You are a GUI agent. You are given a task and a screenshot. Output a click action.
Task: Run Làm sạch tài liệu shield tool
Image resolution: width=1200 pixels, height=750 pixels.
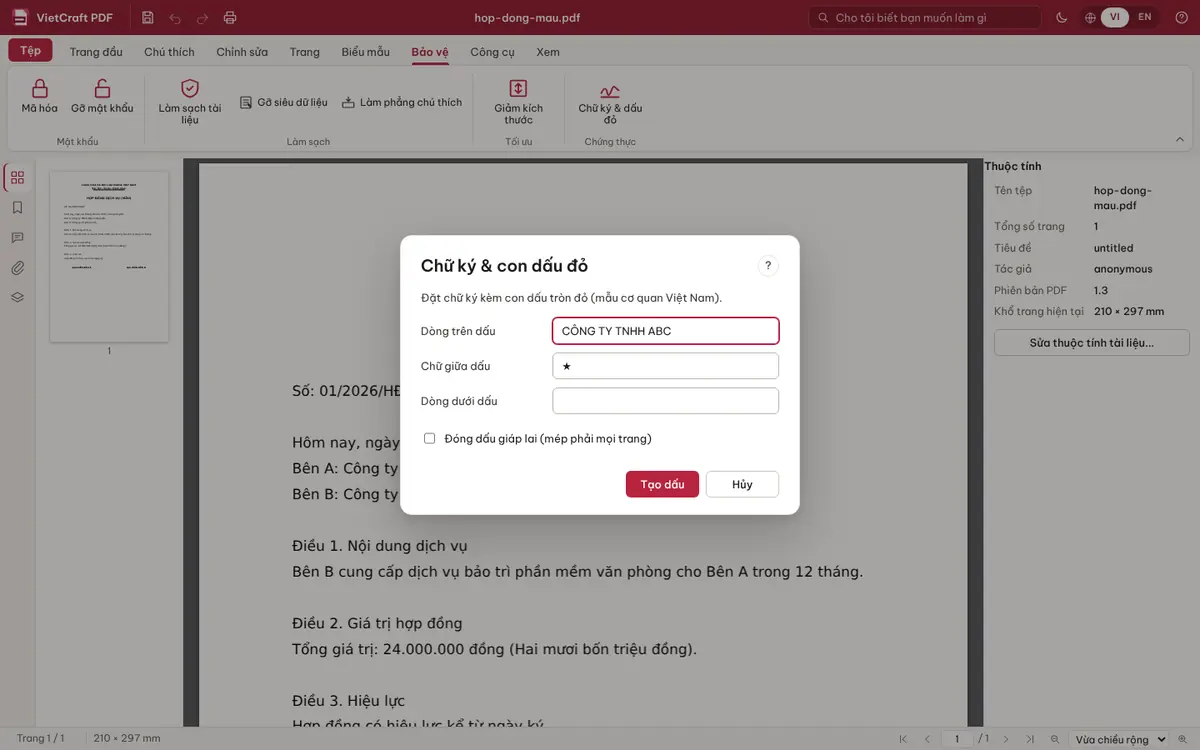click(x=190, y=101)
